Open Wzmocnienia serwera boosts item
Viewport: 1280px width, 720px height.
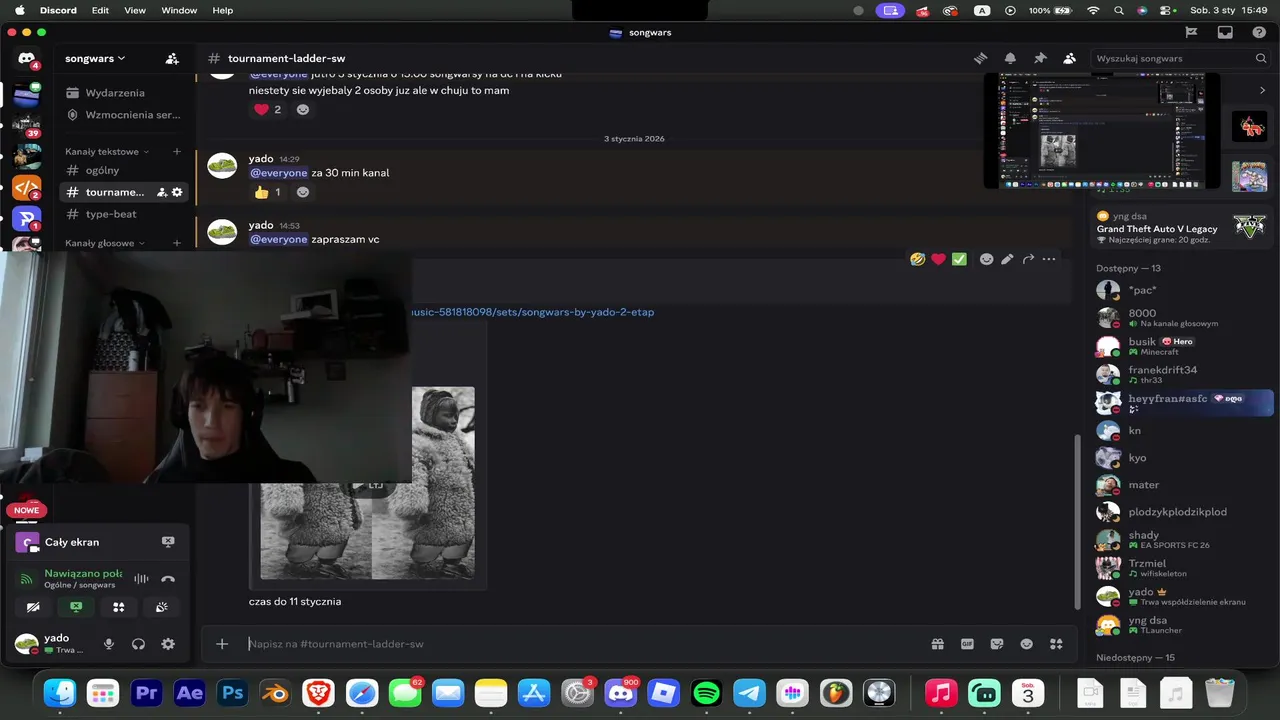(x=124, y=115)
